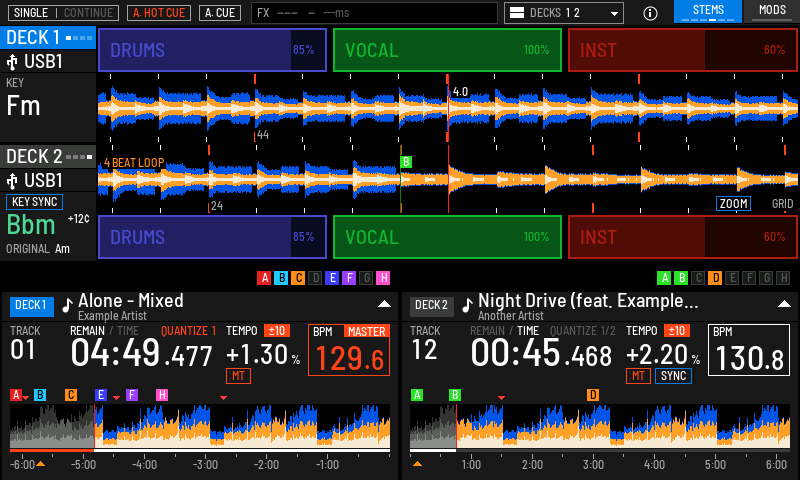Viewport: 800px width, 480px height.
Task: Change Deck 2 tempo range ±10
Action: click(677, 331)
